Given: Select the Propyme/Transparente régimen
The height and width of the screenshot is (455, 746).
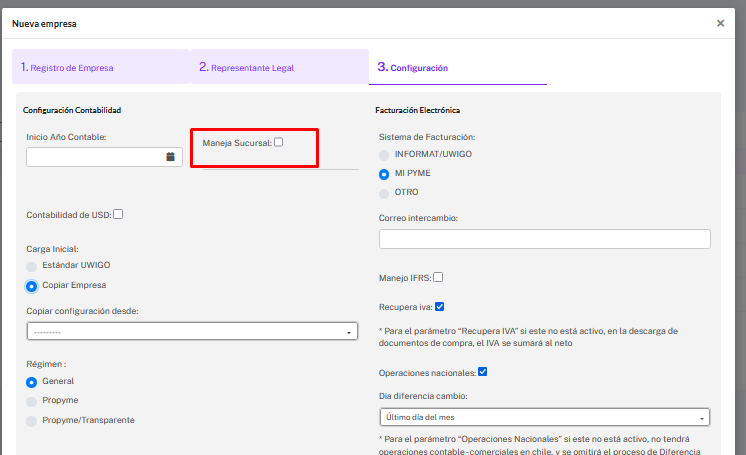Looking at the screenshot, I should [x=32, y=420].
